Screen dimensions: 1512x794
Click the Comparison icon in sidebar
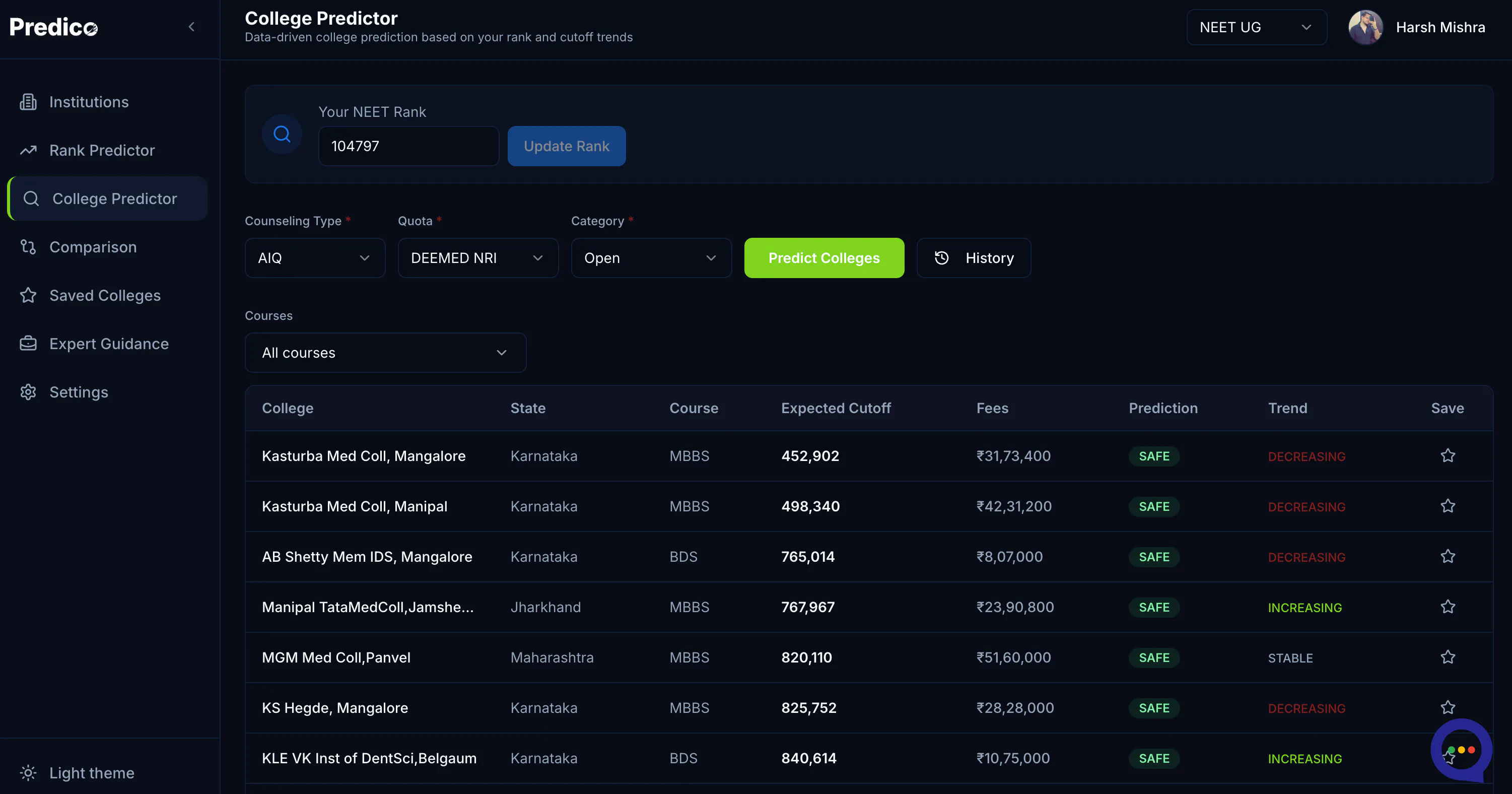28,247
